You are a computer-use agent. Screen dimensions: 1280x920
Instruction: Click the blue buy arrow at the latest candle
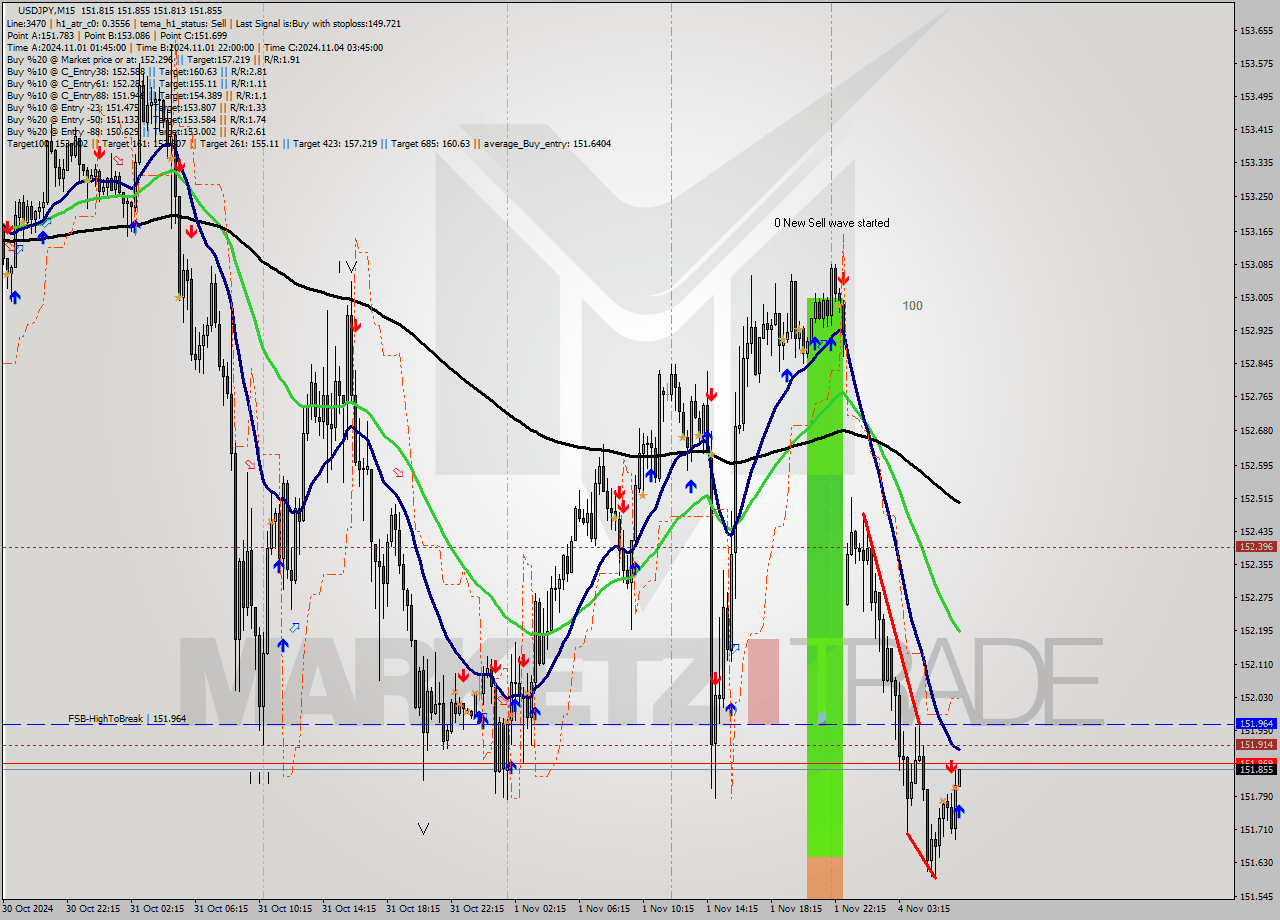point(958,811)
